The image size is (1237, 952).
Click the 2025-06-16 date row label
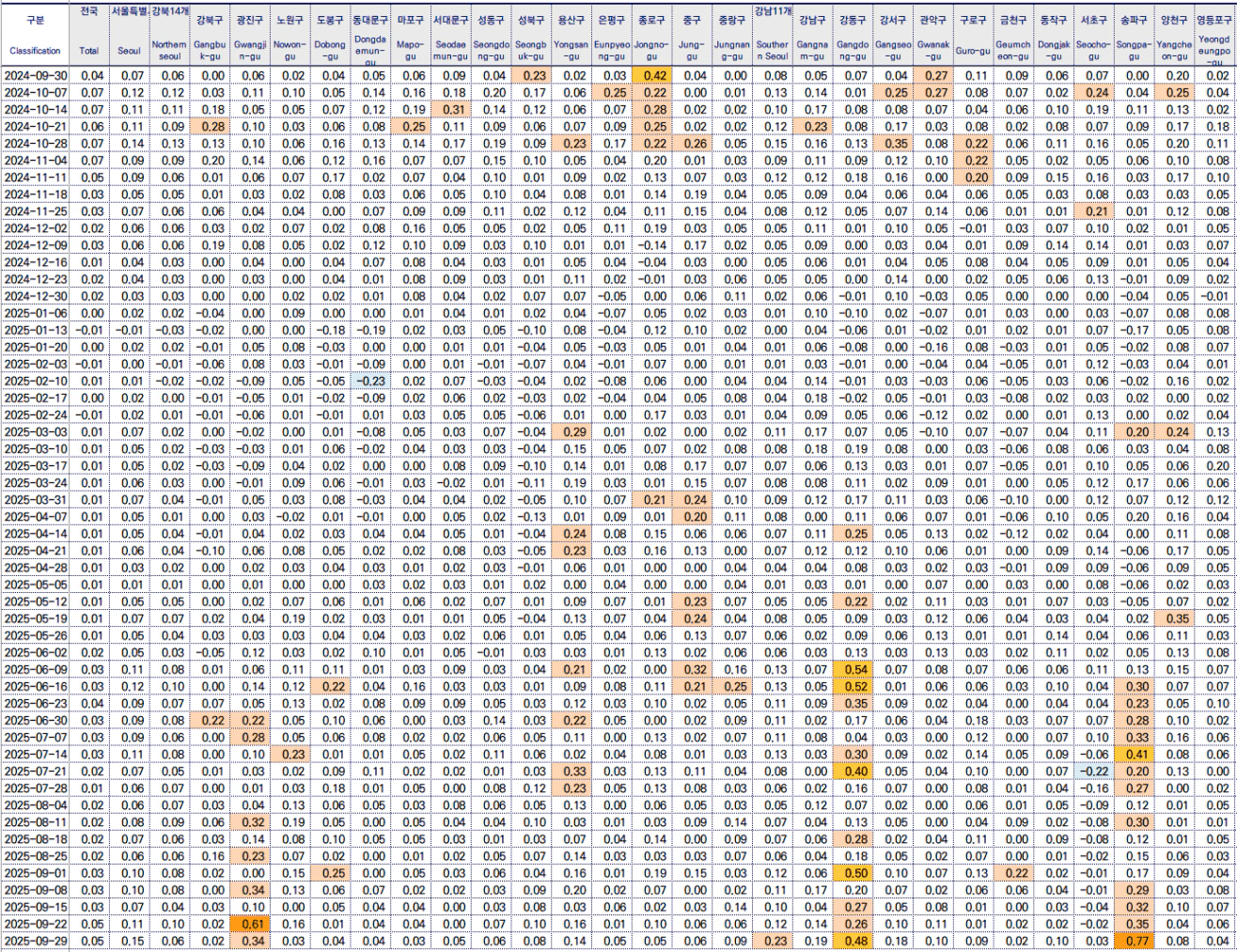[x=36, y=686]
